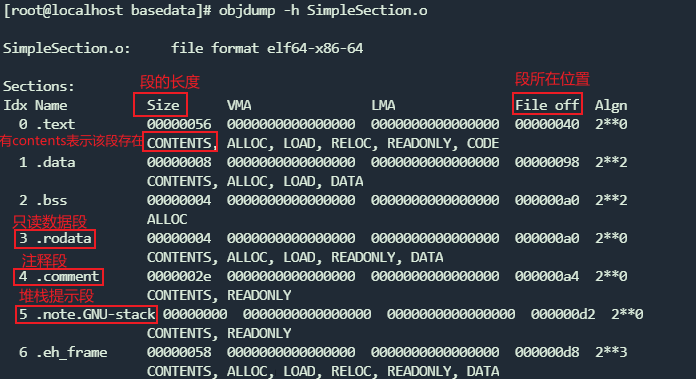Click the file format elf64-x86-64 text
The height and width of the screenshot is (379, 696).
click(x=267, y=48)
